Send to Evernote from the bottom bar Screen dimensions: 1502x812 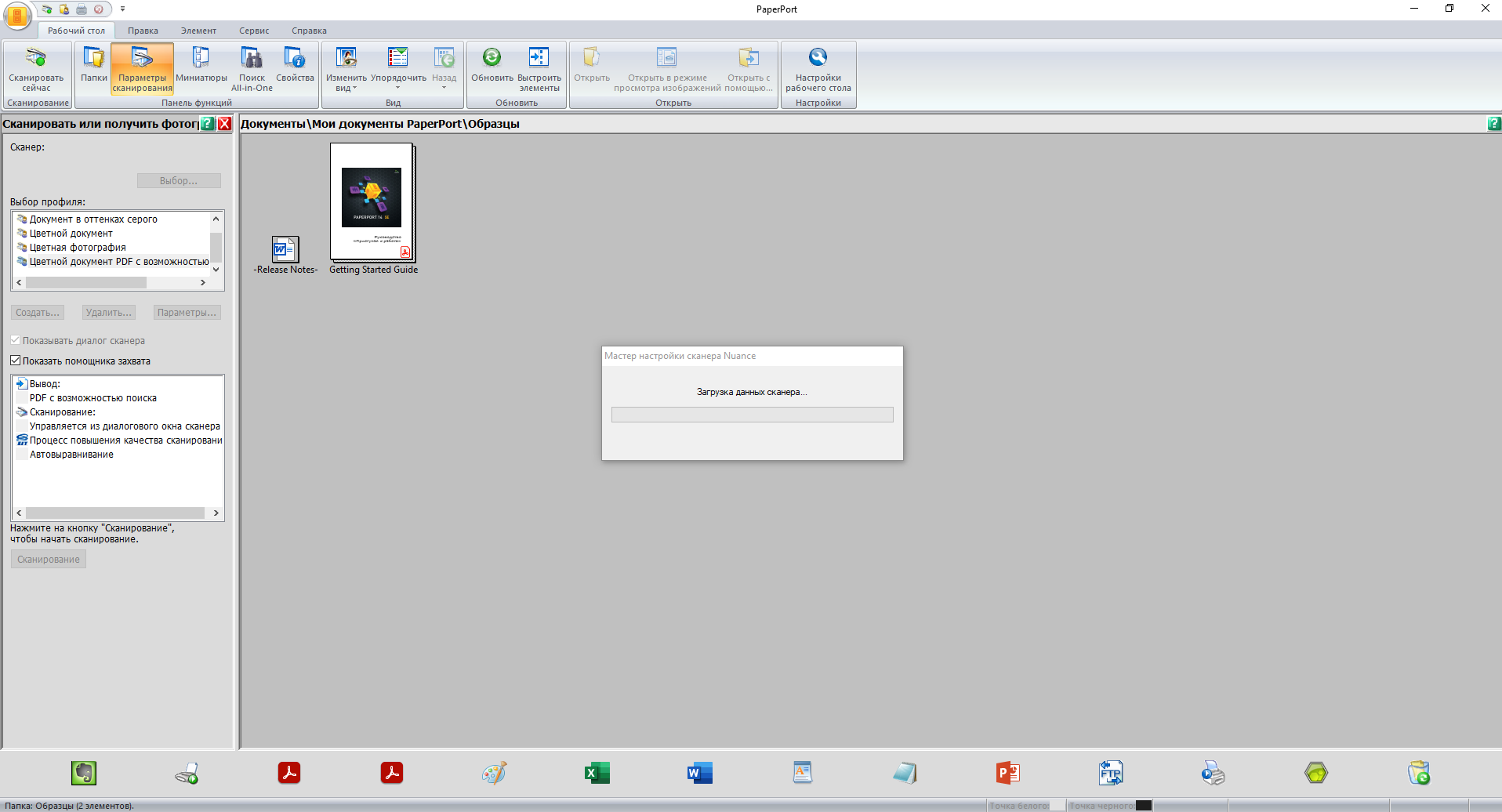(84, 774)
